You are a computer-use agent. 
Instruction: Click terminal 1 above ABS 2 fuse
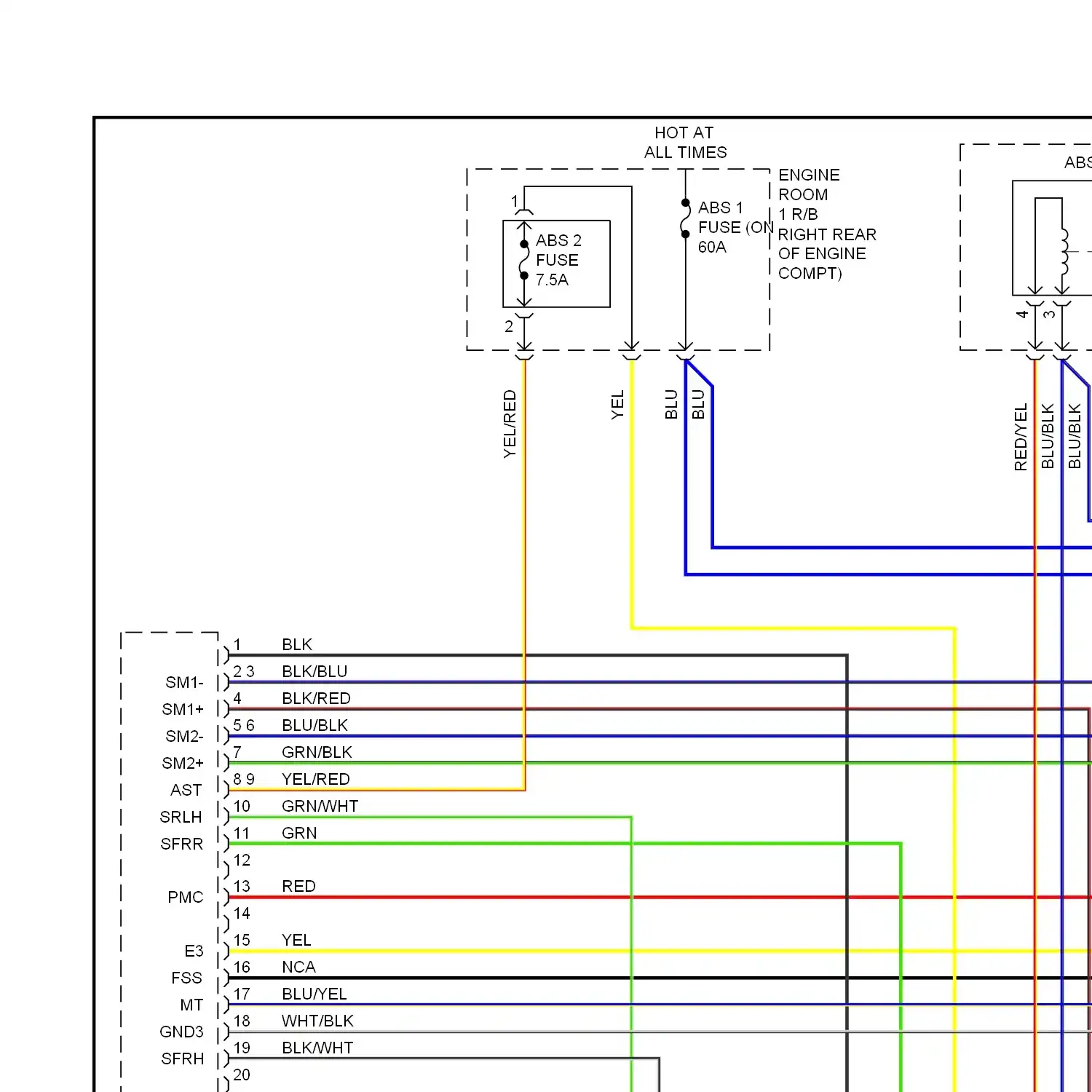tap(514, 201)
